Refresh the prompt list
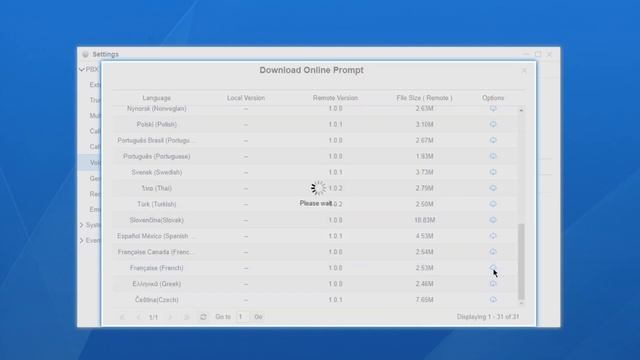The height and width of the screenshot is (360, 640). [x=203, y=317]
